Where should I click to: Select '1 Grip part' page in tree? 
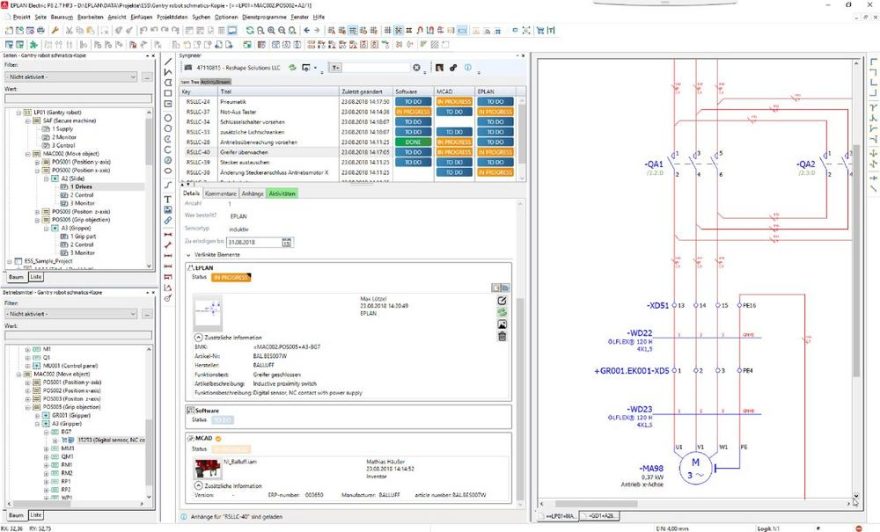point(83,236)
